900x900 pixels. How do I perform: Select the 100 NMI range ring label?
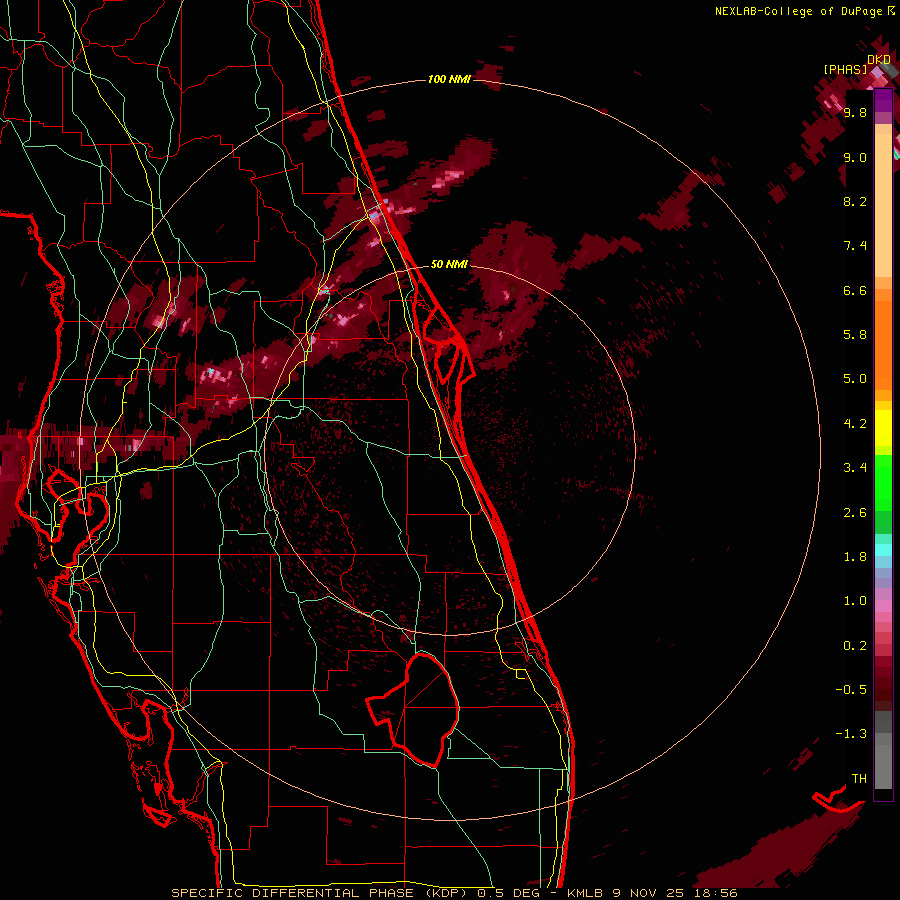tap(449, 79)
